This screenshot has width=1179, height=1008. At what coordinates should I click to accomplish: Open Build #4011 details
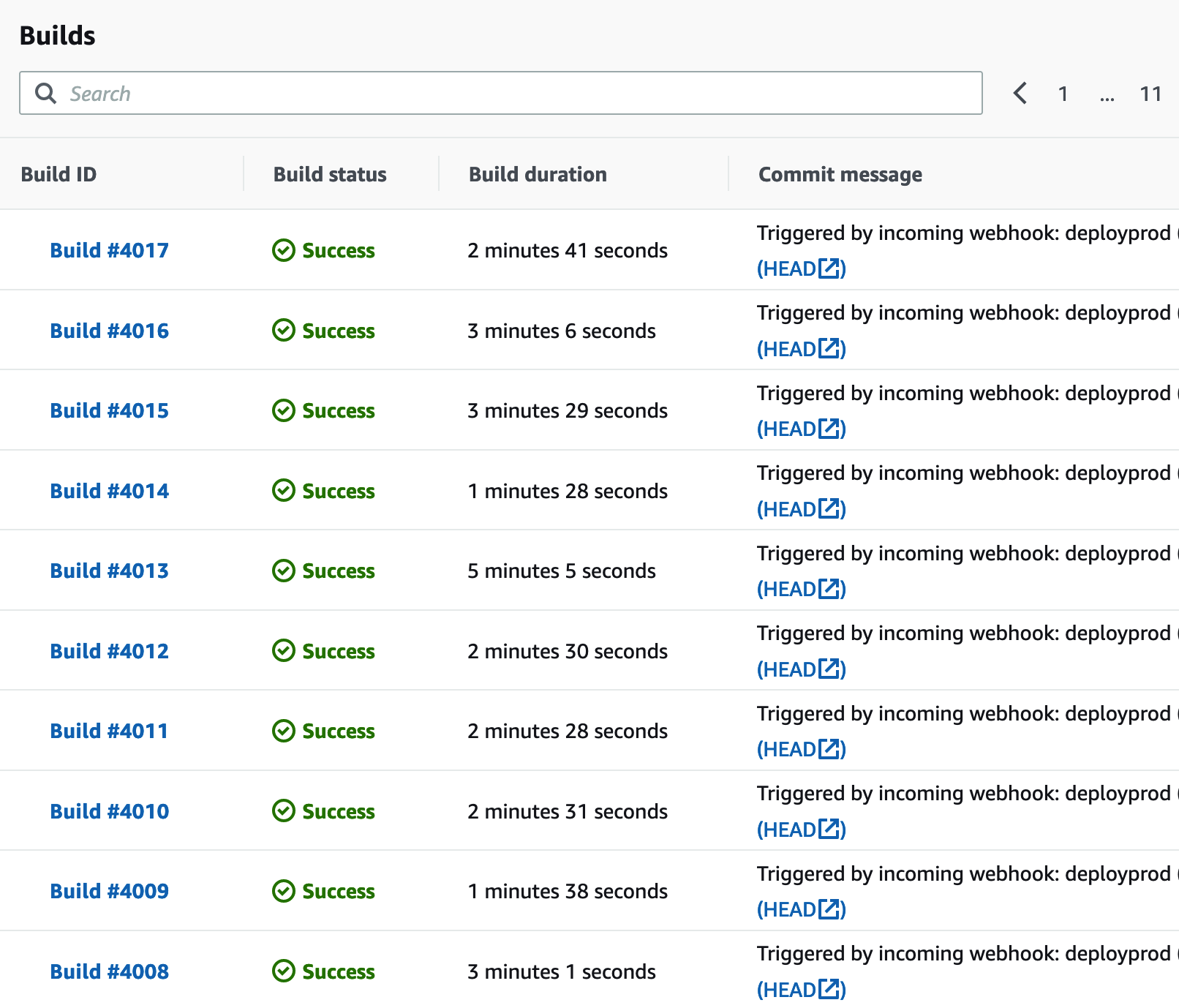click(x=109, y=731)
